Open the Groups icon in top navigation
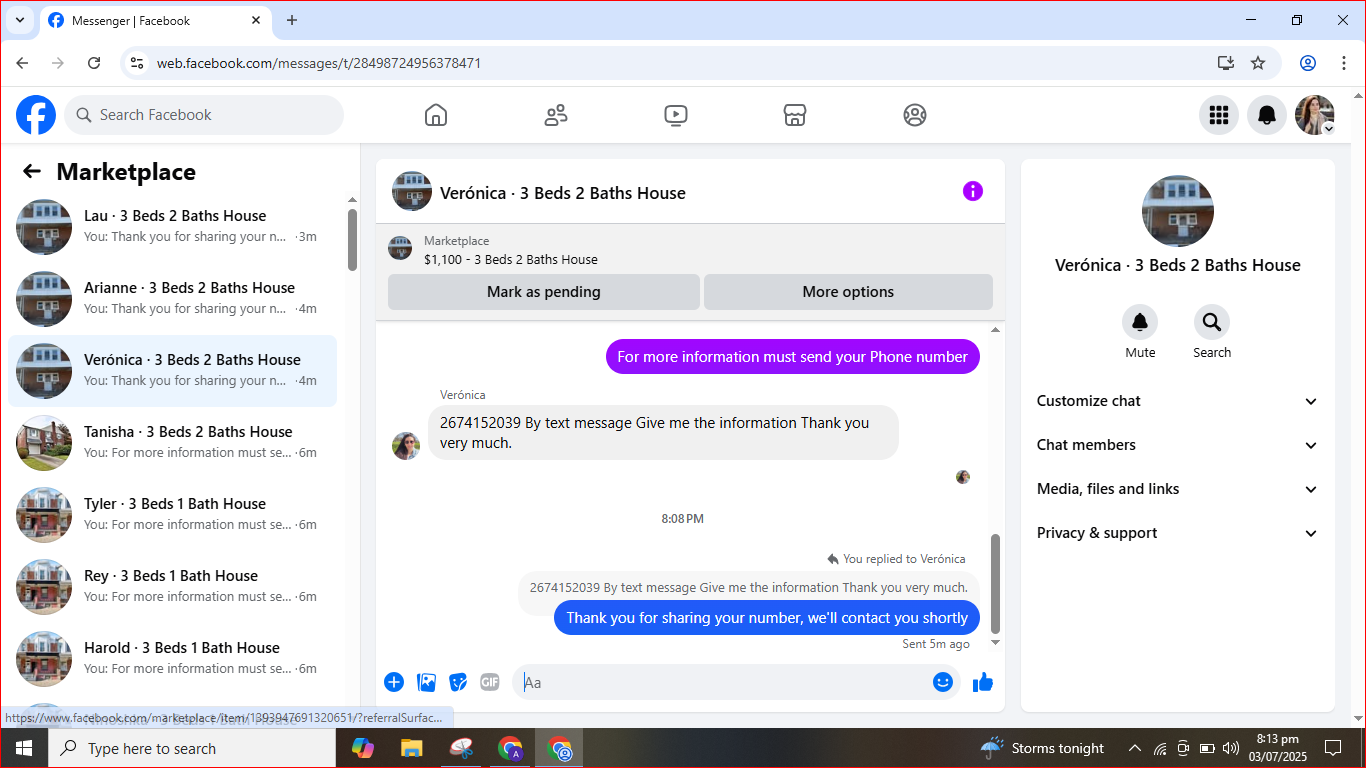Image resolution: width=1366 pixels, height=768 pixels. [915, 115]
